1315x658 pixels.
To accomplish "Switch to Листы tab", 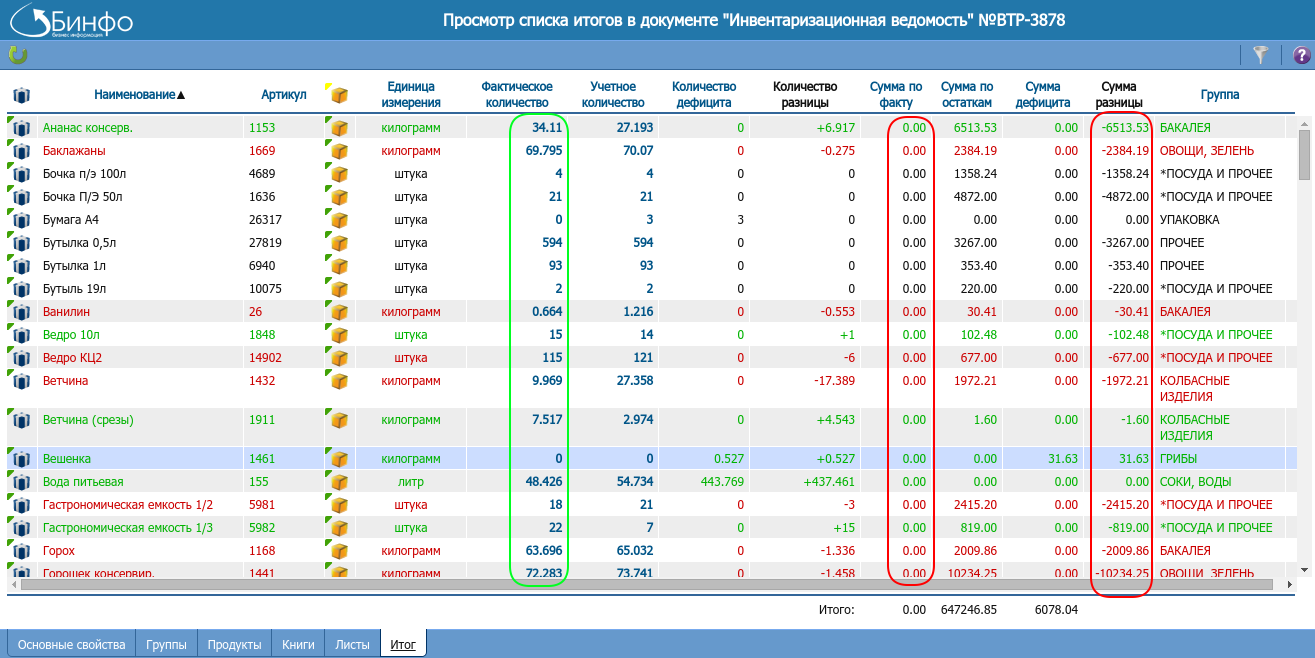I will coord(353,644).
